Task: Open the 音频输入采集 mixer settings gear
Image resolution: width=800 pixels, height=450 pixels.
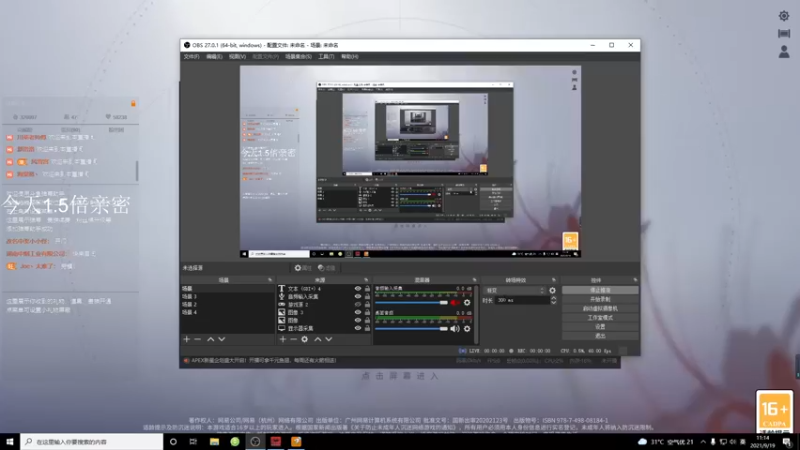Action: click(467, 303)
